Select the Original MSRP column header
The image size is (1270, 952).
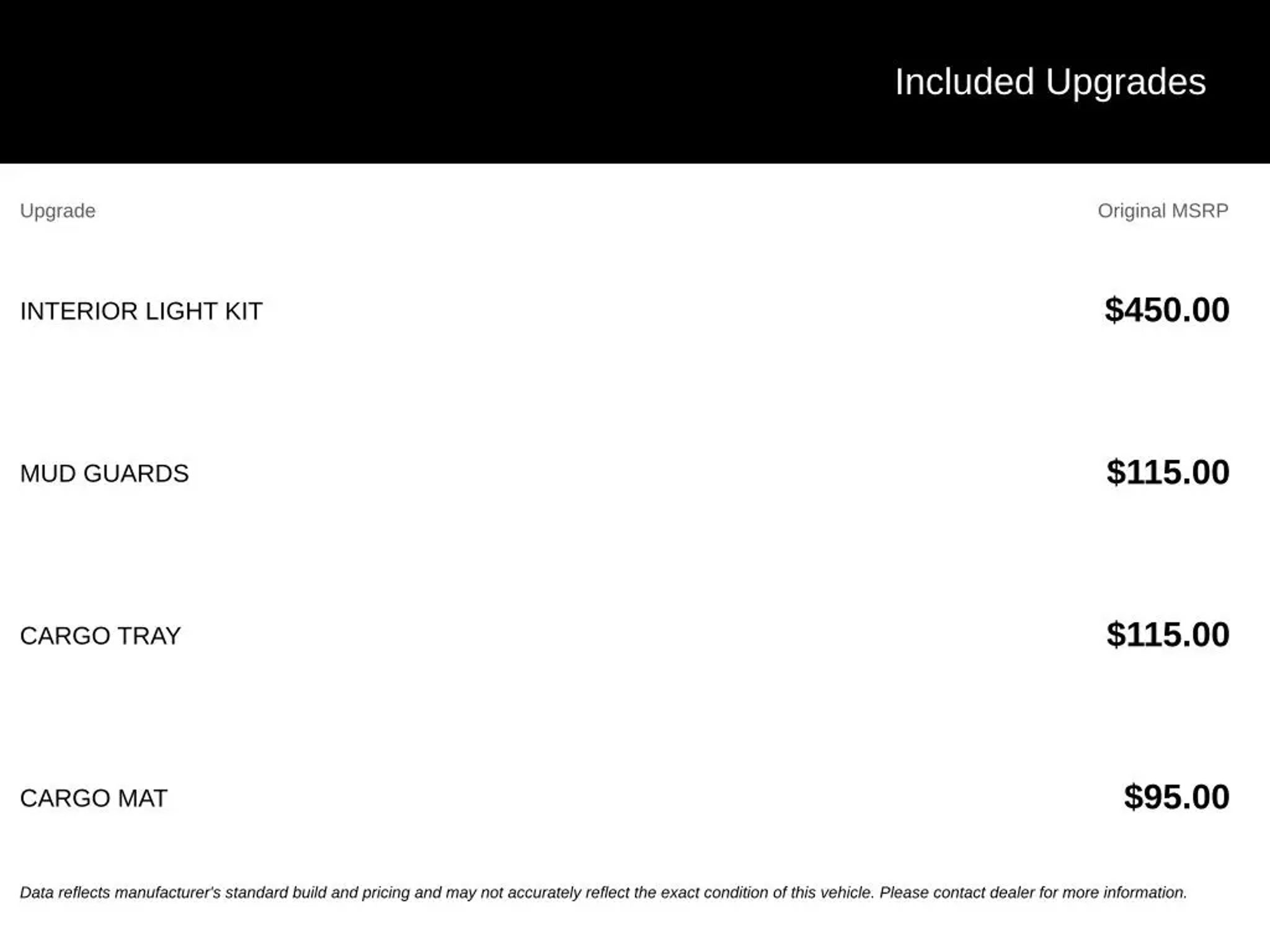[x=1163, y=211]
